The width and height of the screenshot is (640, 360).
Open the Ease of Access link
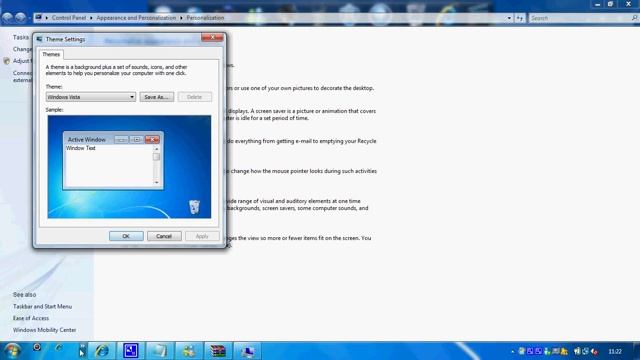point(31,318)
